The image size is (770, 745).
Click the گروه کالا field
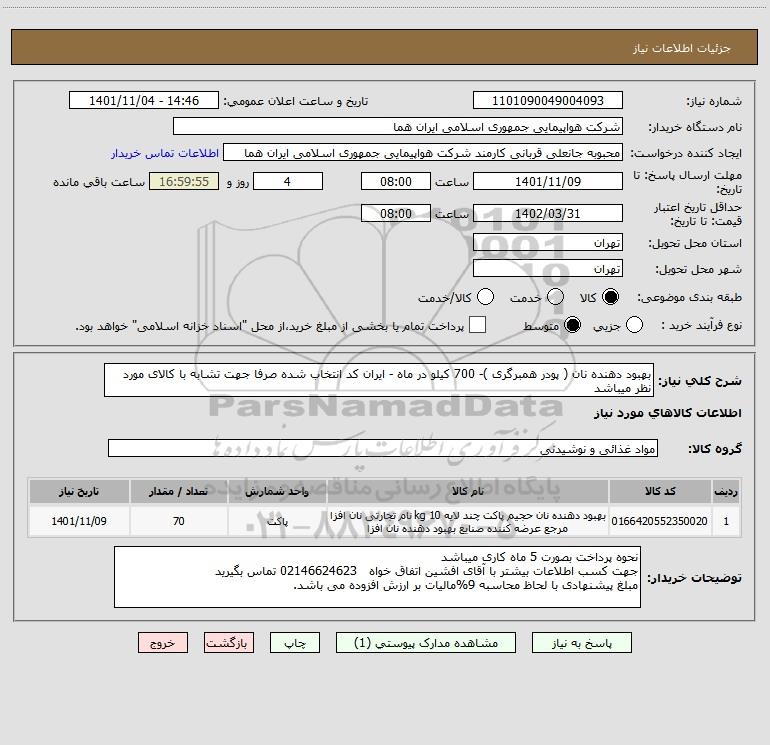point(383,448)
